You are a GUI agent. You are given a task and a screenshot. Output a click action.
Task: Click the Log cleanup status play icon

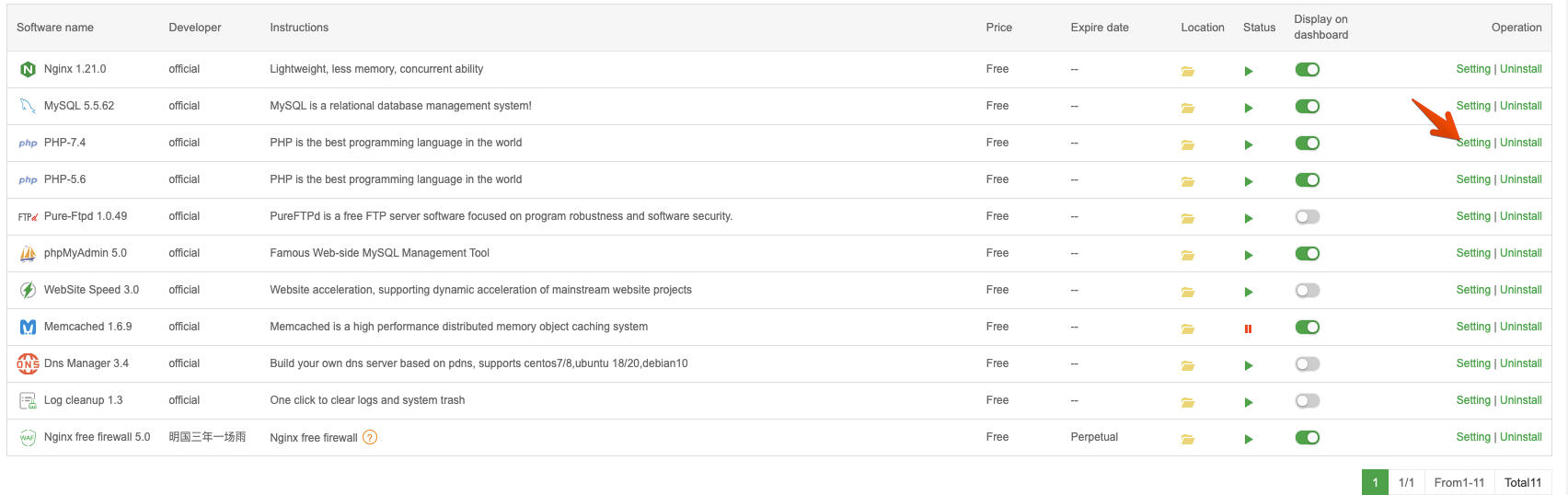point(1249,402)
